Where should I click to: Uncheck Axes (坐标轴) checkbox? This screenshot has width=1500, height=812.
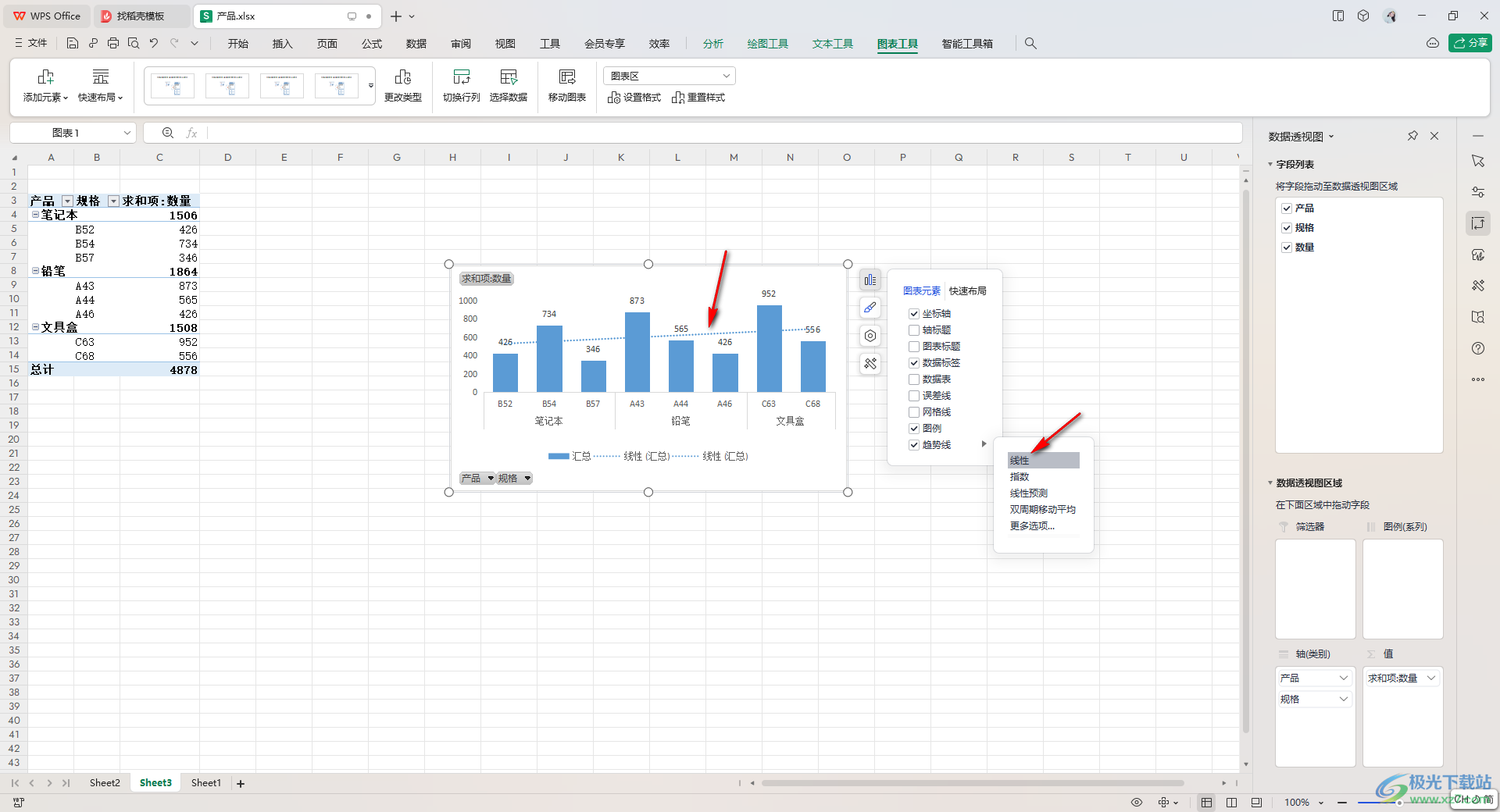914,314
